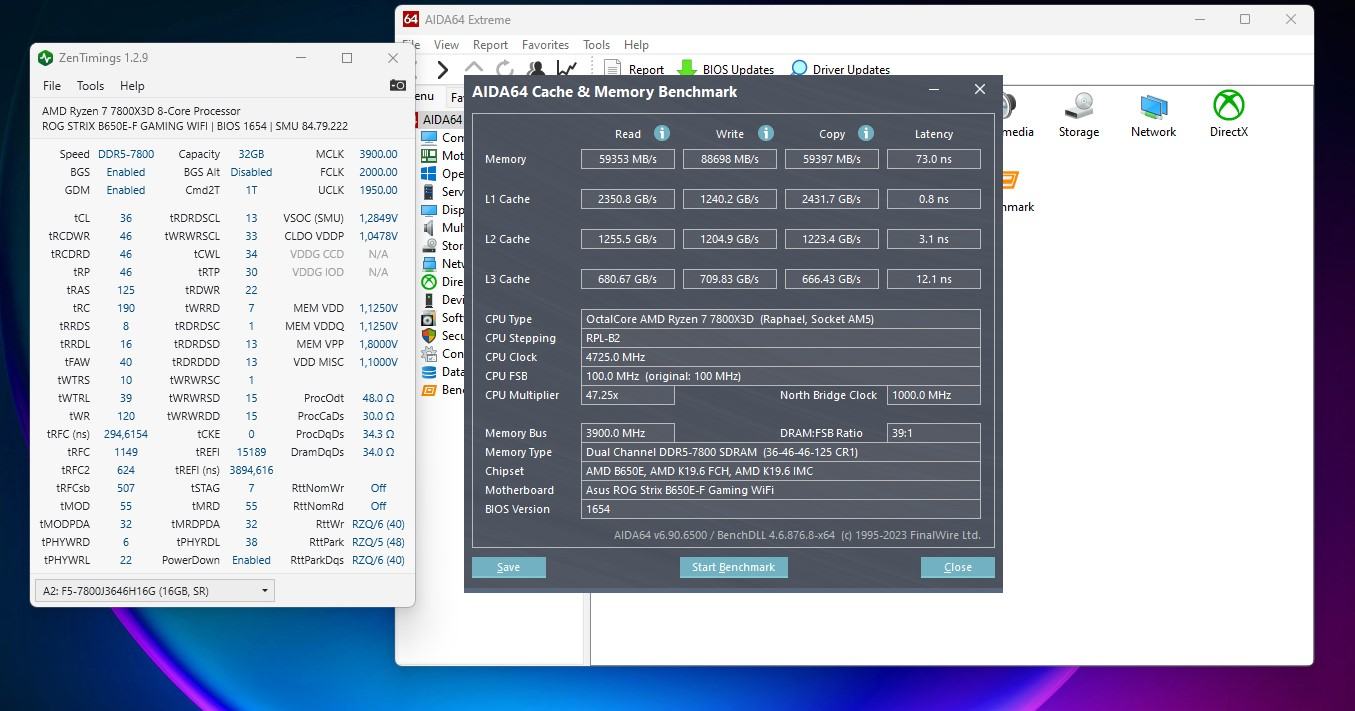Viewport: 1355px width, 711px height.
Task: Open ZenTimings File menu
Action: (x=52, y=86)
